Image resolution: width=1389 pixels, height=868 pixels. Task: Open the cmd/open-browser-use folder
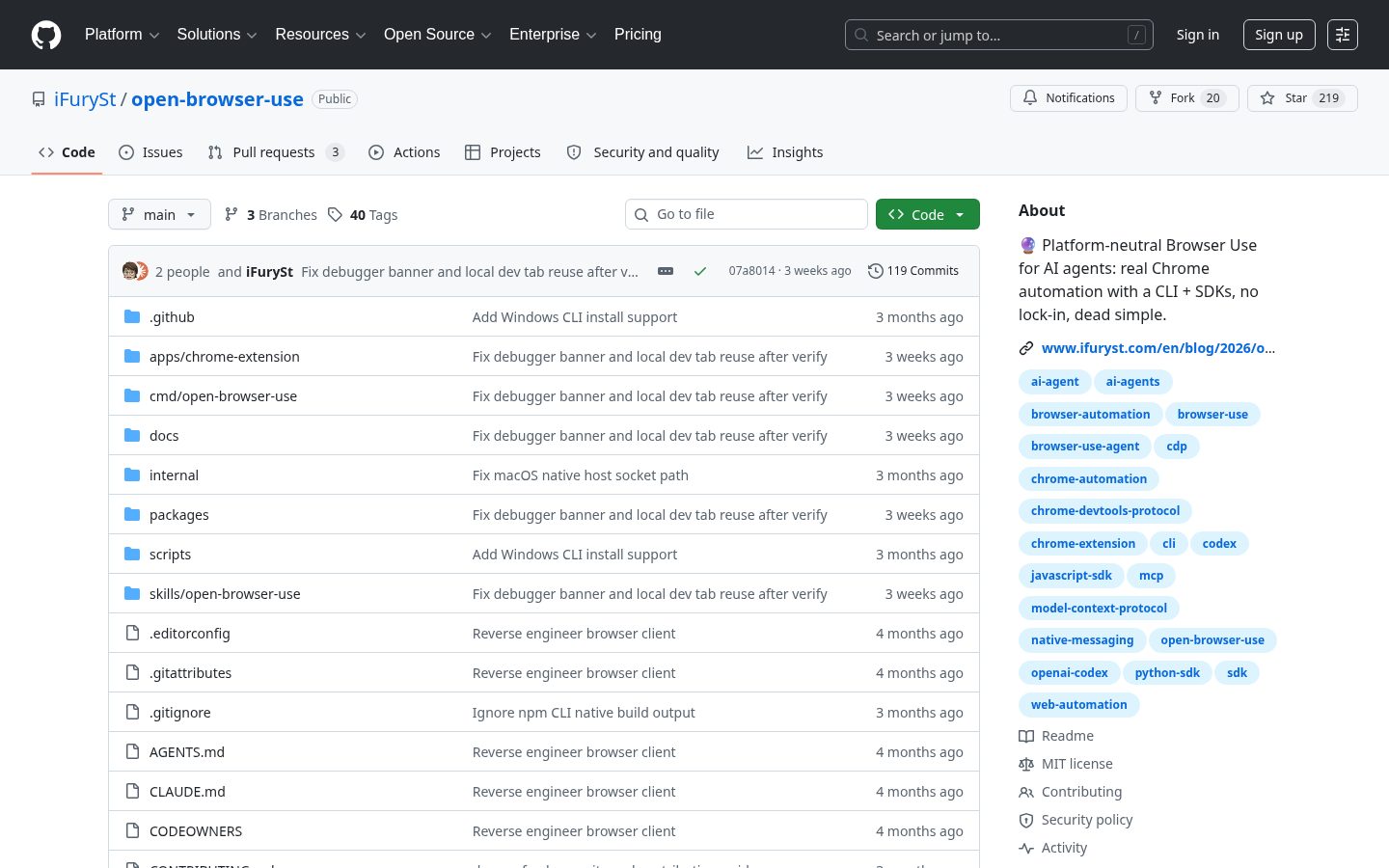[x=223, y=396]
